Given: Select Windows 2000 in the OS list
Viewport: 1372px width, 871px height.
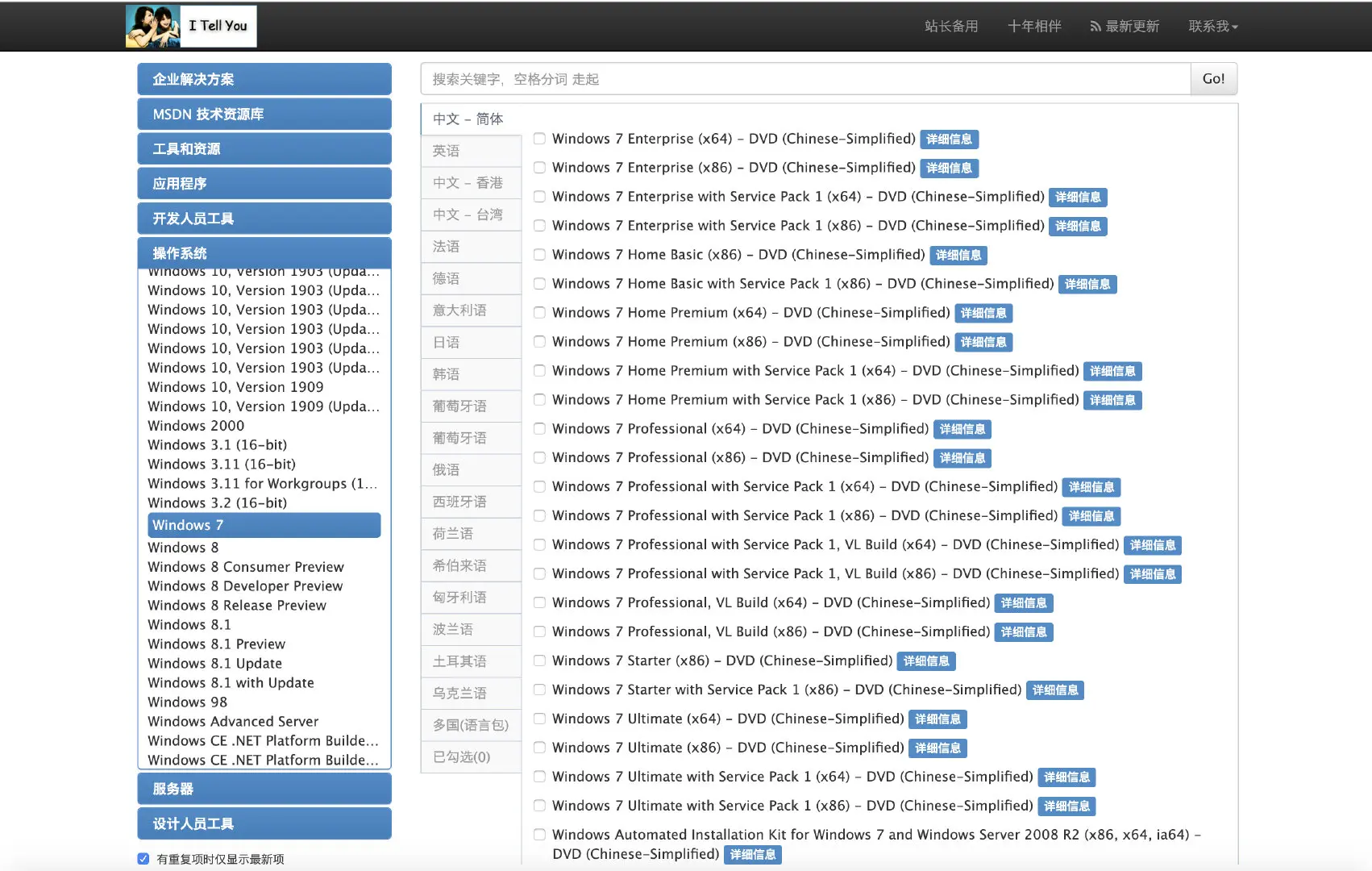Looking at the screenshot, I should click(196, 426).
